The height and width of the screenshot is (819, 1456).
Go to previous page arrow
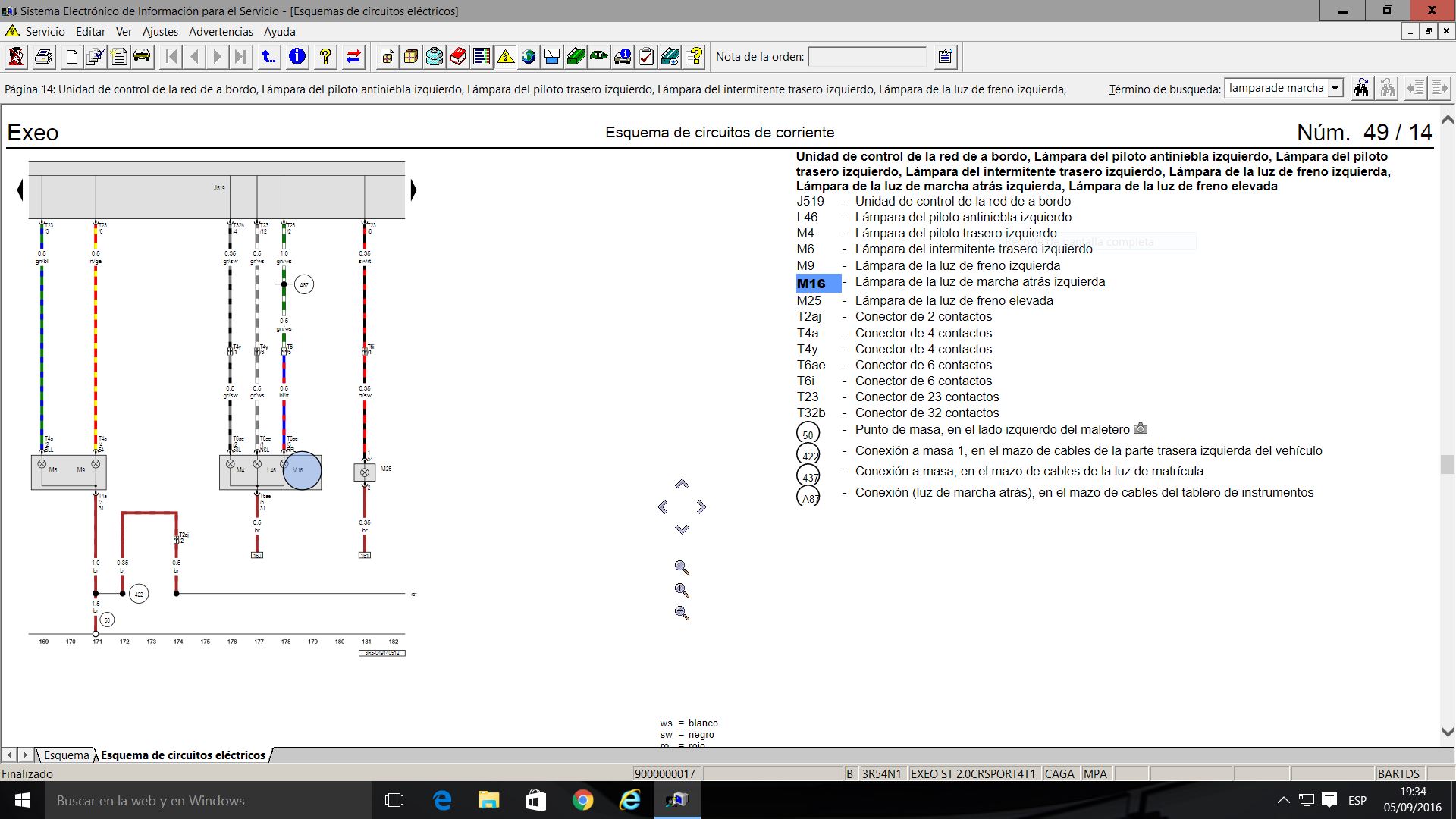[195, 56]
